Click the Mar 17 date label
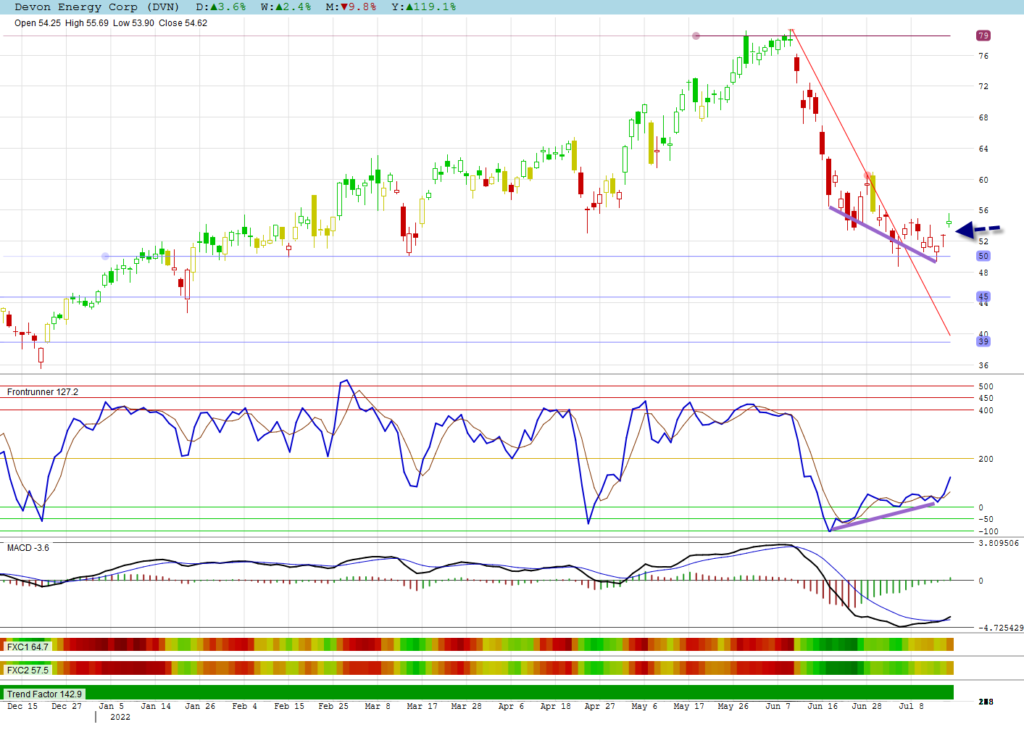The image size is (1024, 735). tap(422, 706)
